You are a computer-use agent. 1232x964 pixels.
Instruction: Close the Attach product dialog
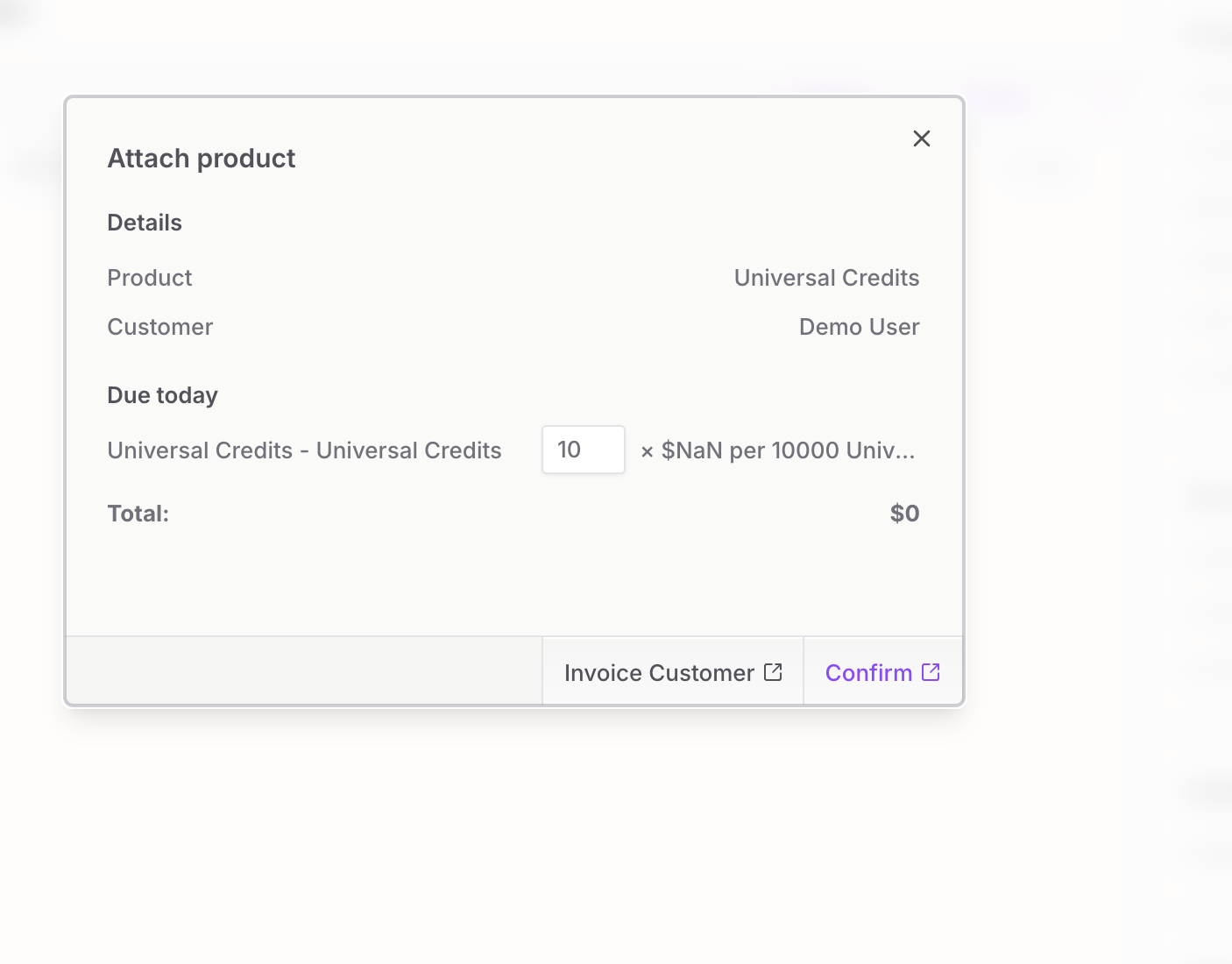(x=921, y=138)
